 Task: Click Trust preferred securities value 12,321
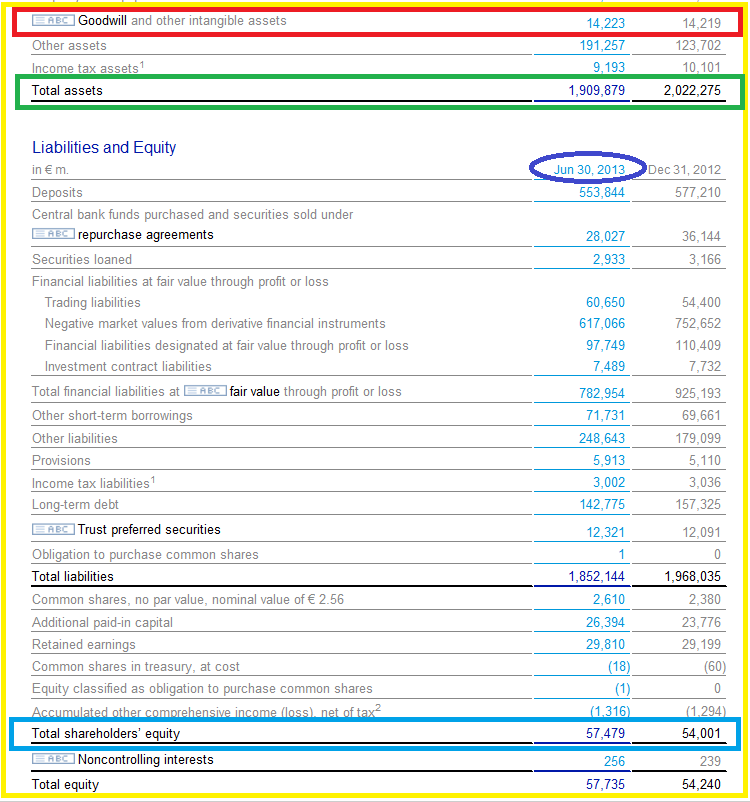pyautogui.click(x=605, y=532)
